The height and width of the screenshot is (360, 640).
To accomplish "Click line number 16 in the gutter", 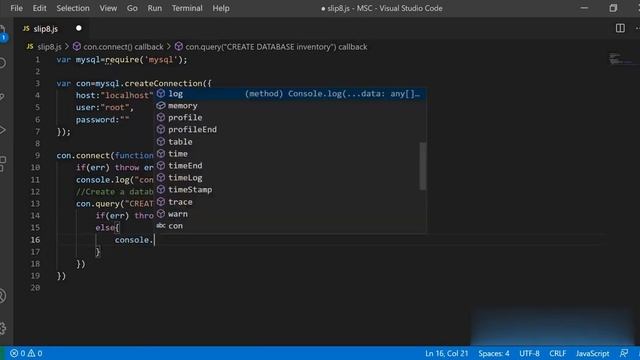I will (35, 240).
